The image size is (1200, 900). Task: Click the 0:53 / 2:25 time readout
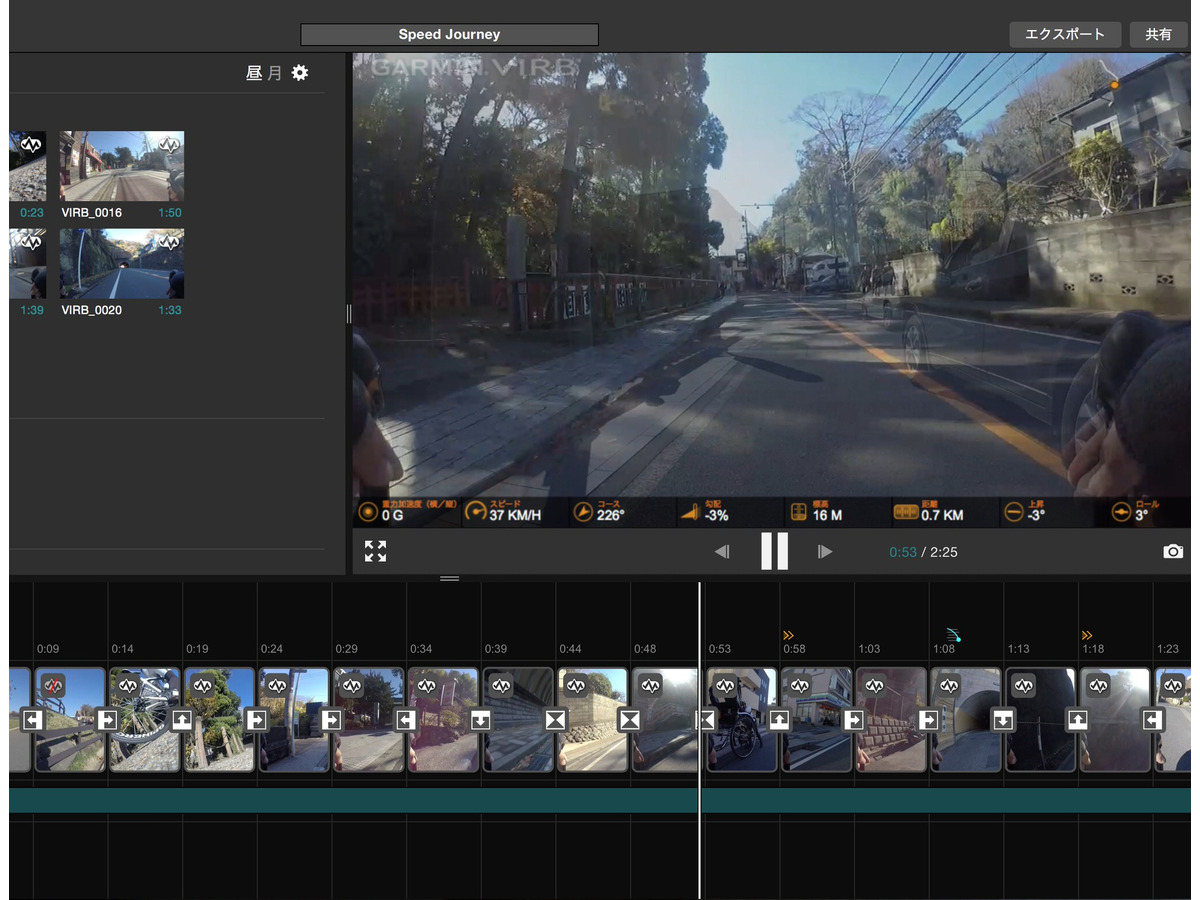[923, 552]
